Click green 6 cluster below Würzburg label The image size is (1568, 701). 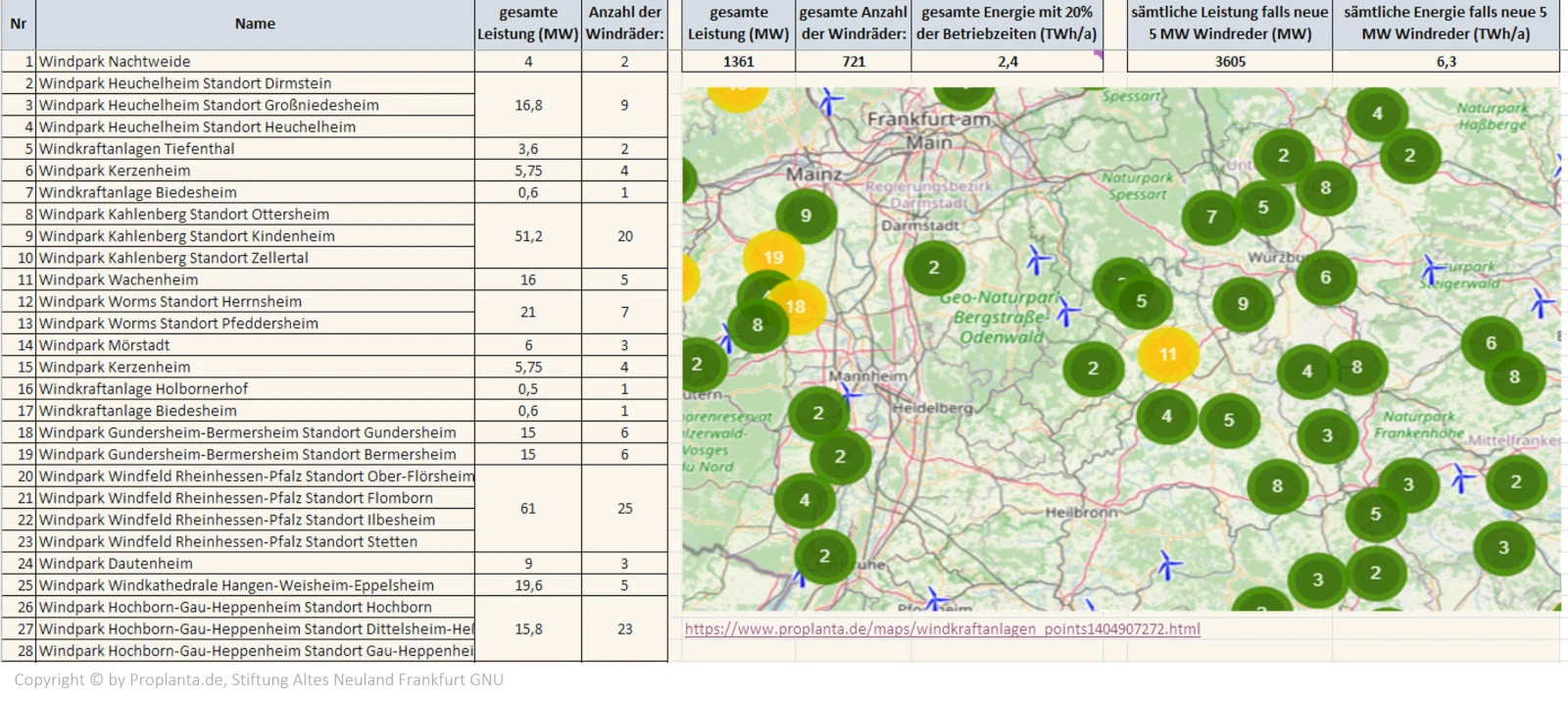pos(1326,277)
